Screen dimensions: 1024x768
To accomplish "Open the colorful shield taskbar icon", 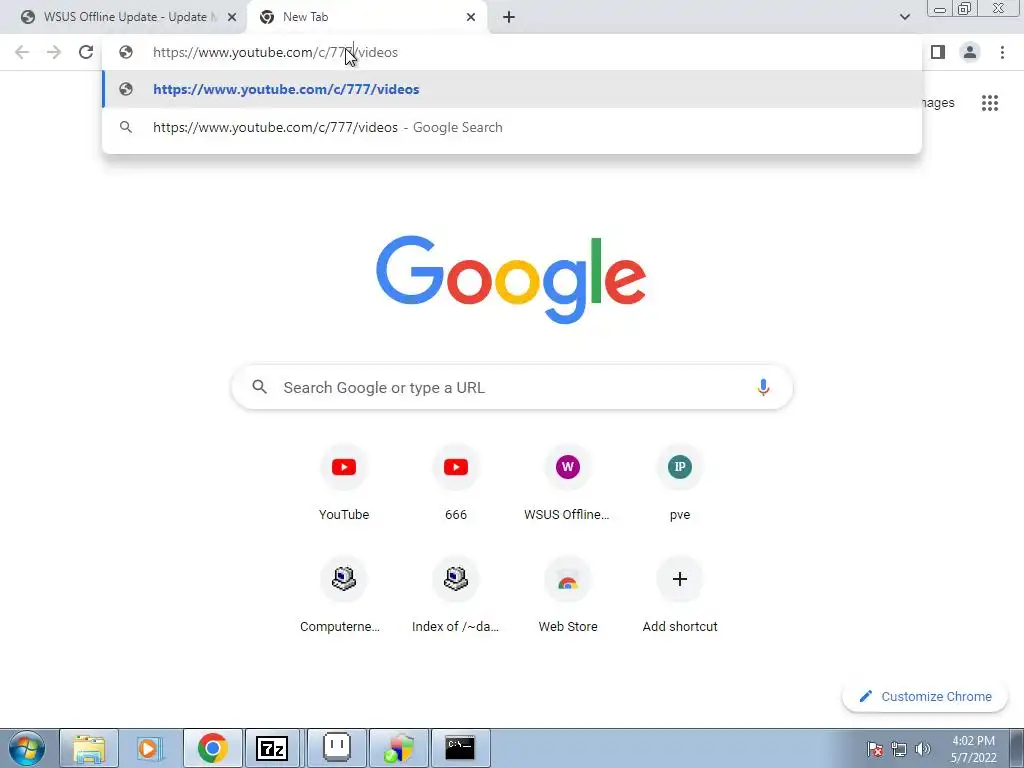I will point(399,748).
